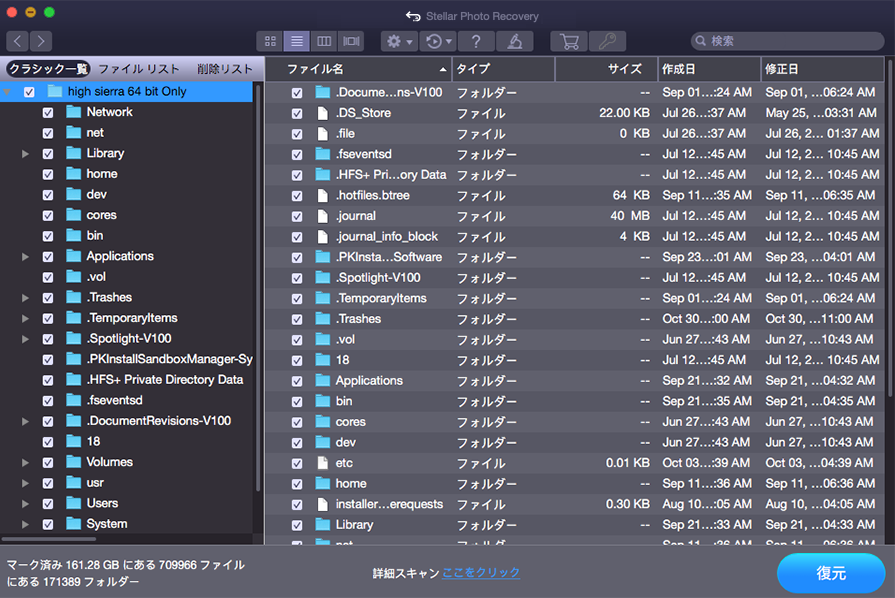Open the shopping cart to buy

[x=569, y=41]
